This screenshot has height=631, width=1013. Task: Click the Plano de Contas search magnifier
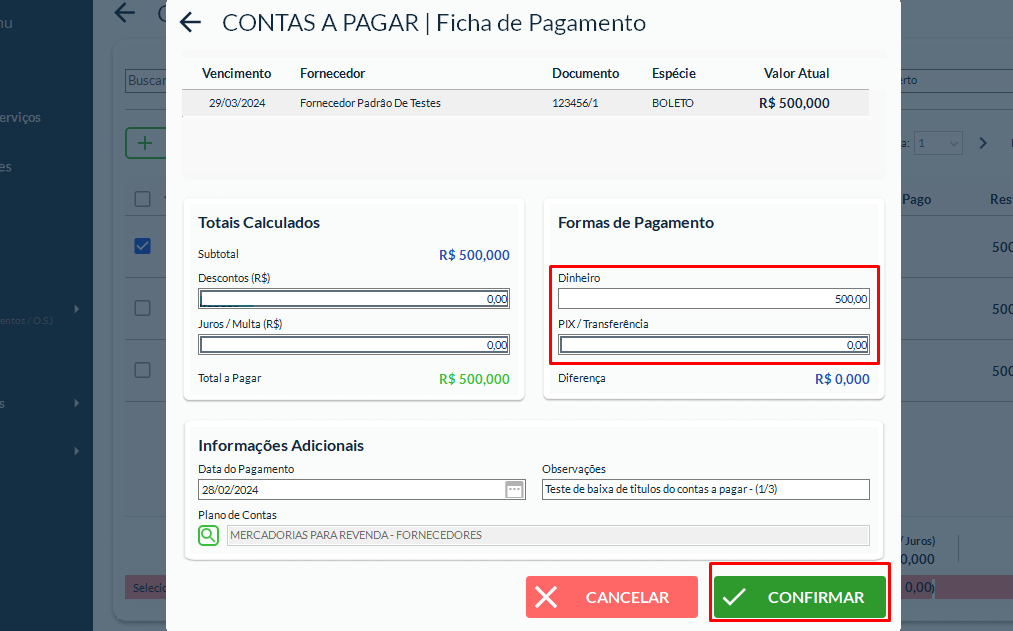(208, 535)
